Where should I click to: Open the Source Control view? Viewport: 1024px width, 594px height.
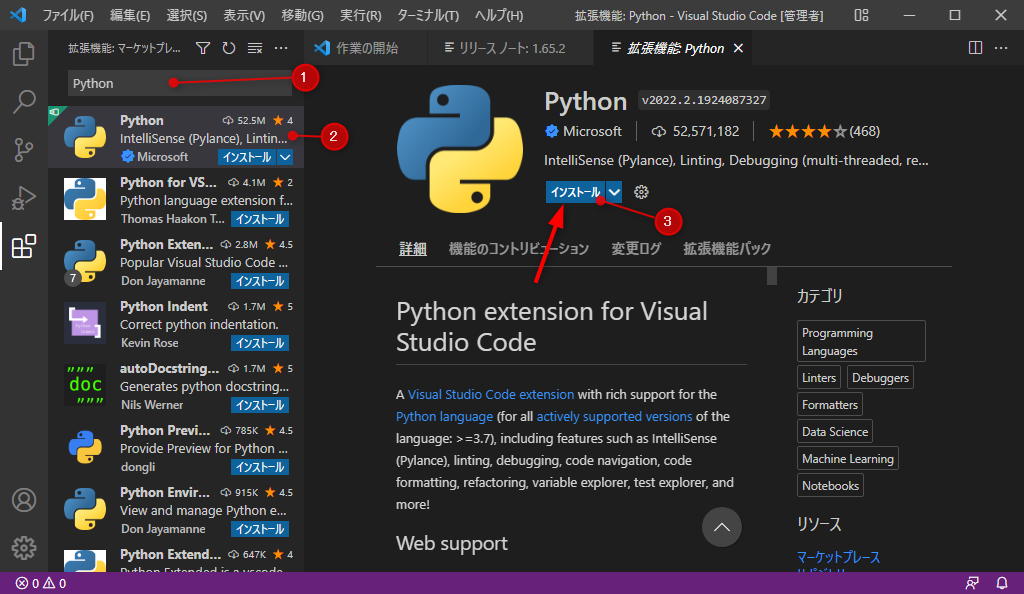point(24,149)
